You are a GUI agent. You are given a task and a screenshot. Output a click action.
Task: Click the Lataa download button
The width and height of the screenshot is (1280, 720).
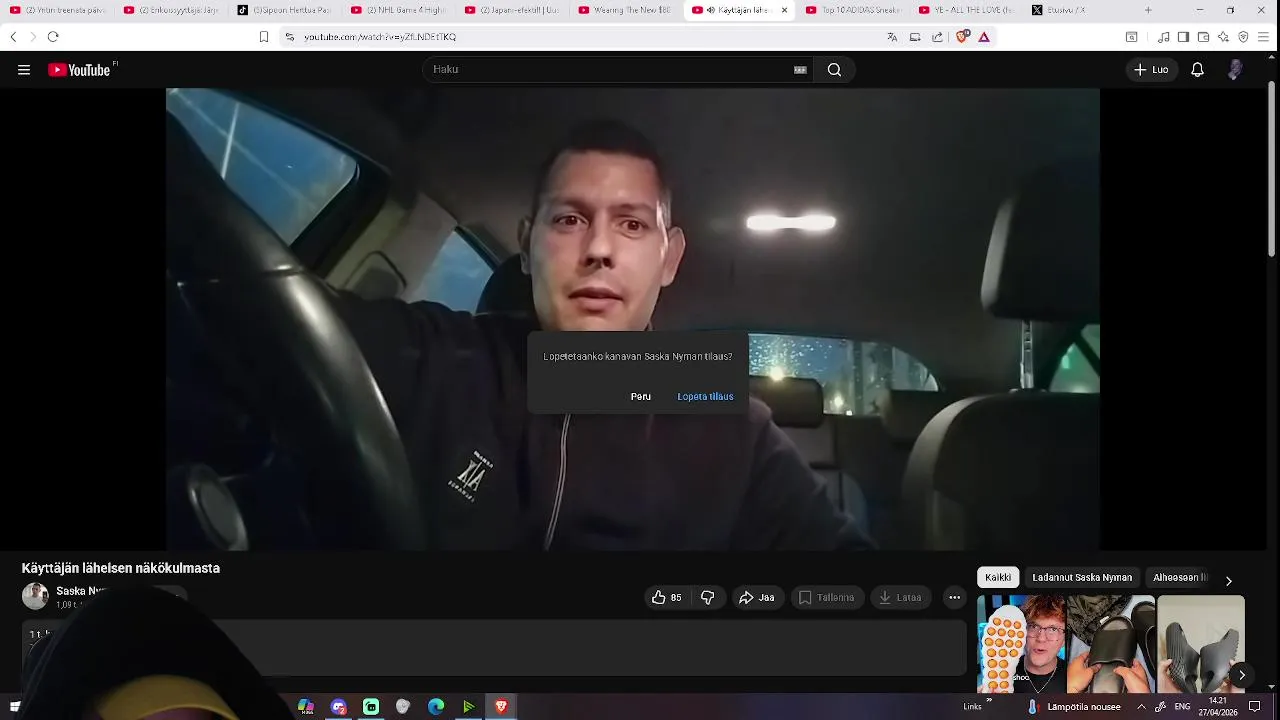click(x=900, y=597)
